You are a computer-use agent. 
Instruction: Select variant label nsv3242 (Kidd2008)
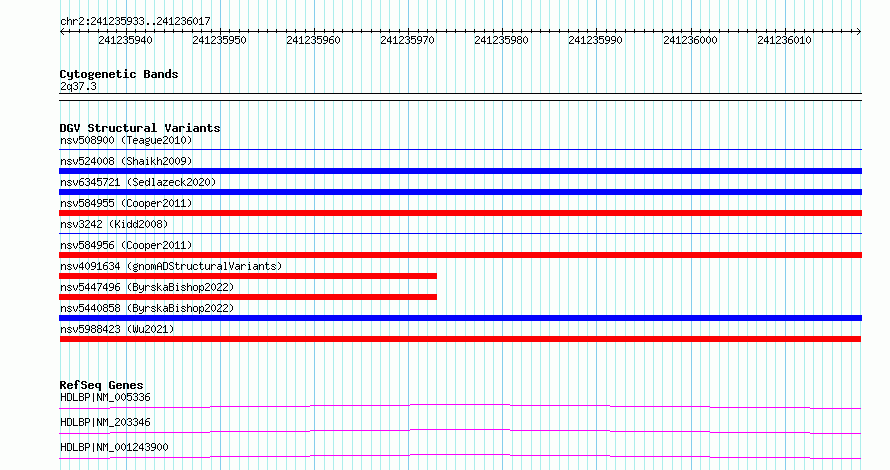[x=114, y=224]
